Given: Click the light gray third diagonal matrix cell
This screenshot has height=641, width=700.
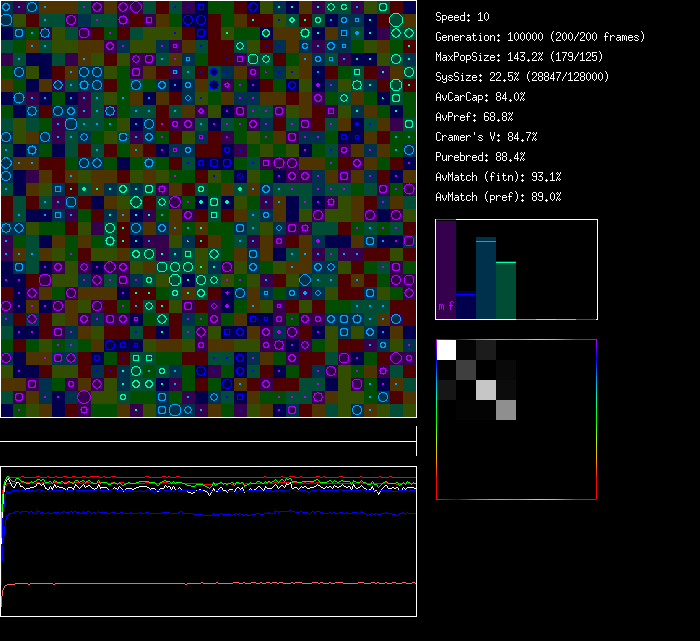Looking at the screenshot, I should (x=486, y=389).
